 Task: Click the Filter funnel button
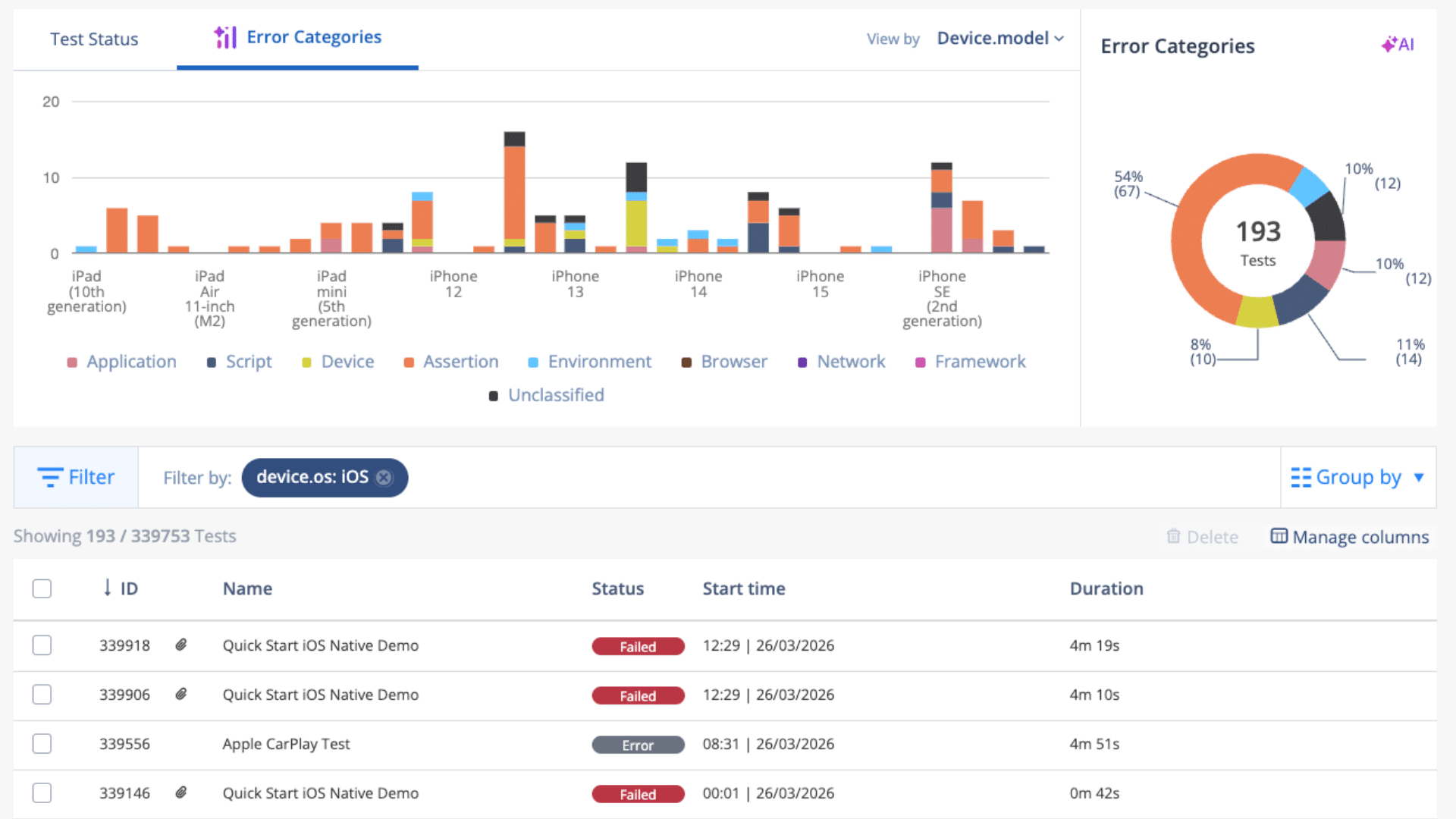76,477
